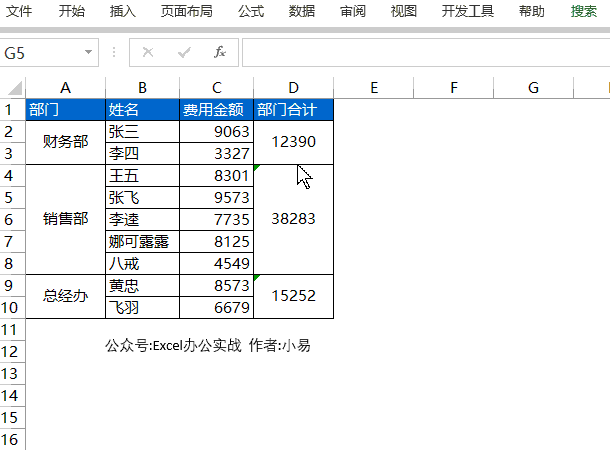Select the merged 财务部 cell
This screenshot has width=610, height=450.
65,142
